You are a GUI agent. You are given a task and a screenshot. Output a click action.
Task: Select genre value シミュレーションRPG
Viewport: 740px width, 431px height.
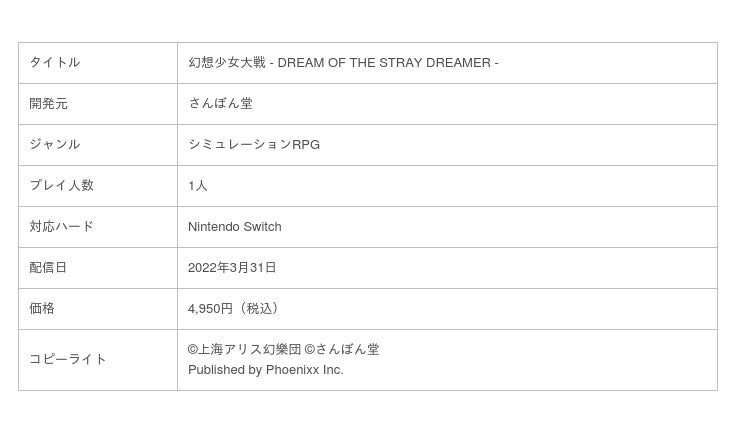click(x=254, y=144)
